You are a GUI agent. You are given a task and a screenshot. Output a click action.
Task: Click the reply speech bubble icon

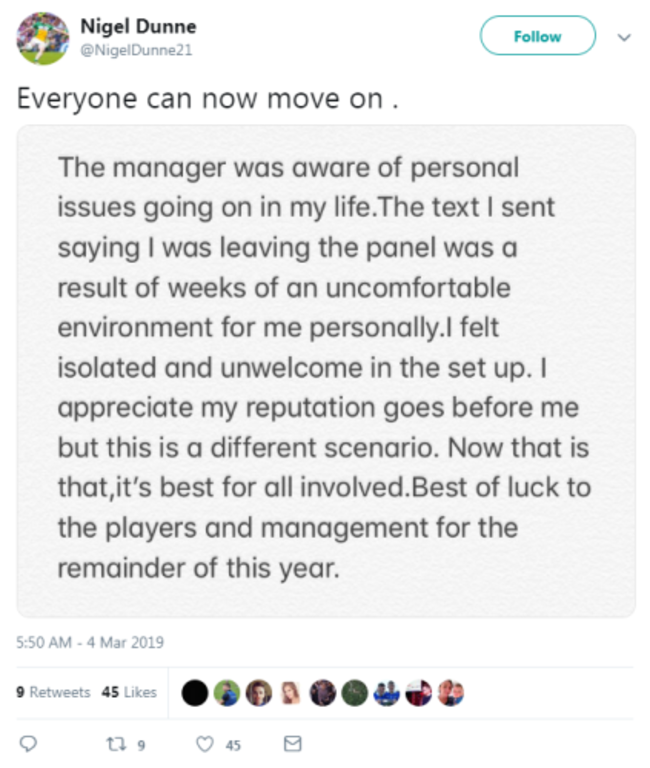click(29, 744)
